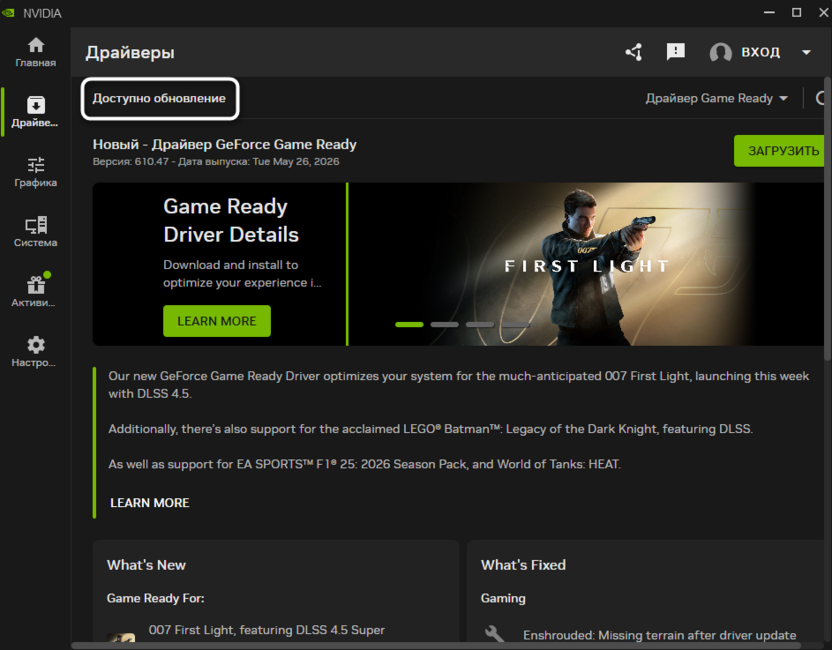Maximize the NVIDIA window
Viewport: 832px width, 650px height.
[796, 13]
